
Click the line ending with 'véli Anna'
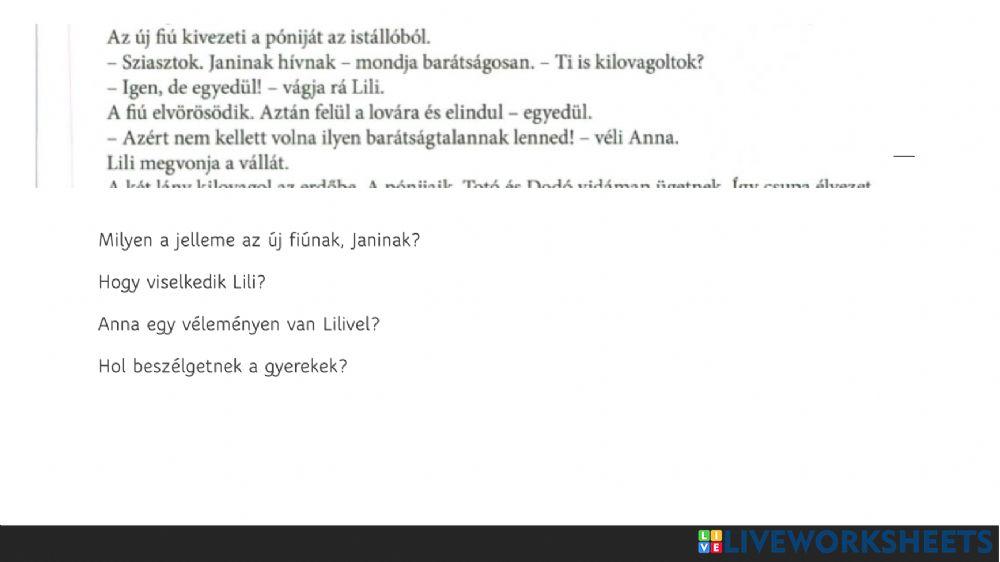tap(392, 137)
